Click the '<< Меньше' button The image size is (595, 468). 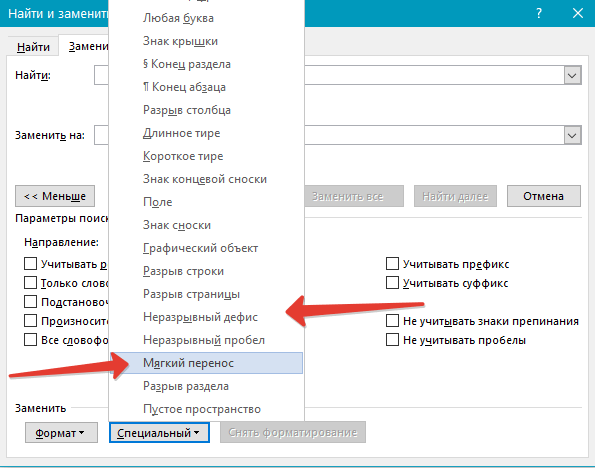coord(55,196)
